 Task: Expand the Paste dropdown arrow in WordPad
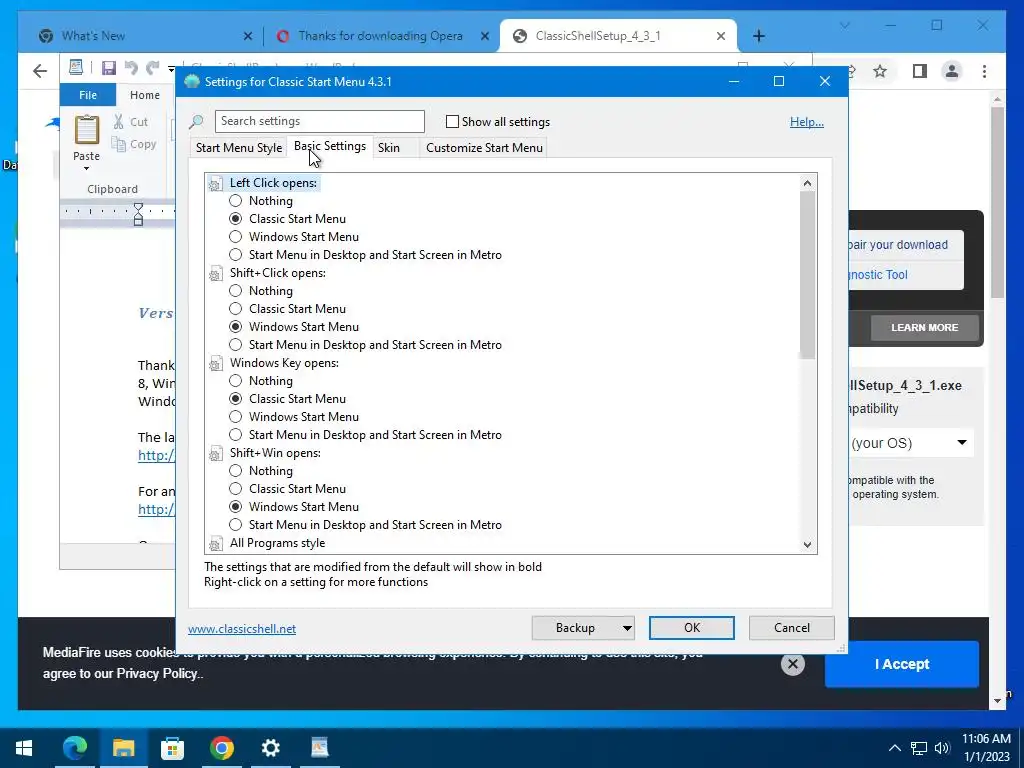86,169
